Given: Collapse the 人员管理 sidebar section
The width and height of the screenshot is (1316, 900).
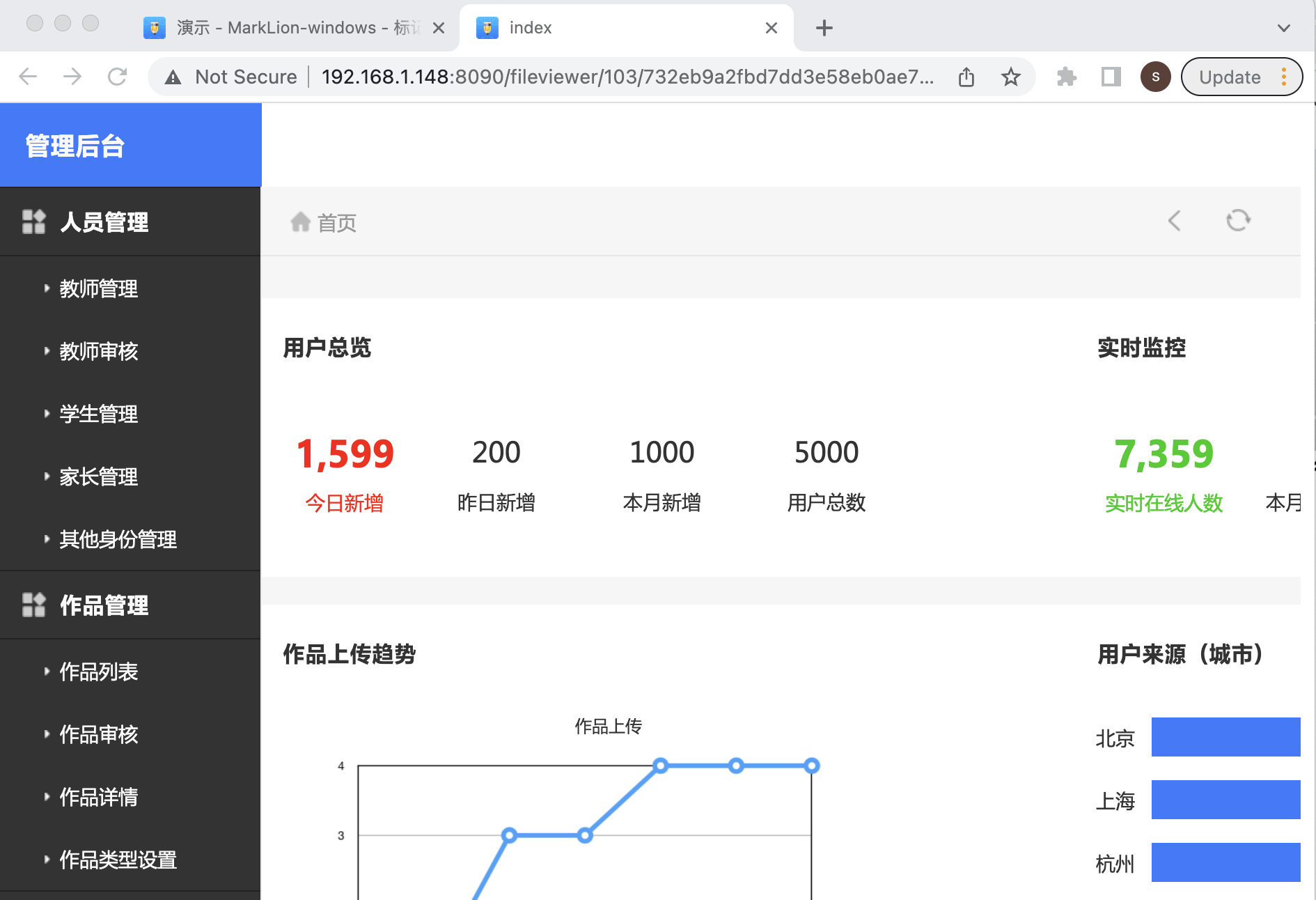Looking at the screenshot, I should (x=104, y=222).
